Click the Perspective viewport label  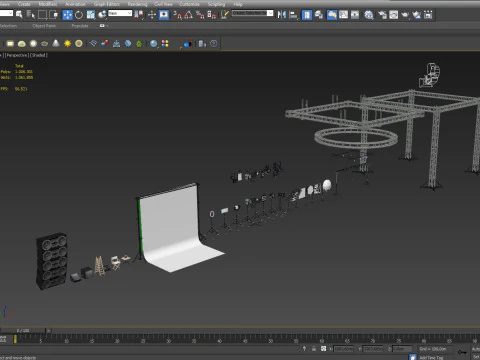(16, 55)
